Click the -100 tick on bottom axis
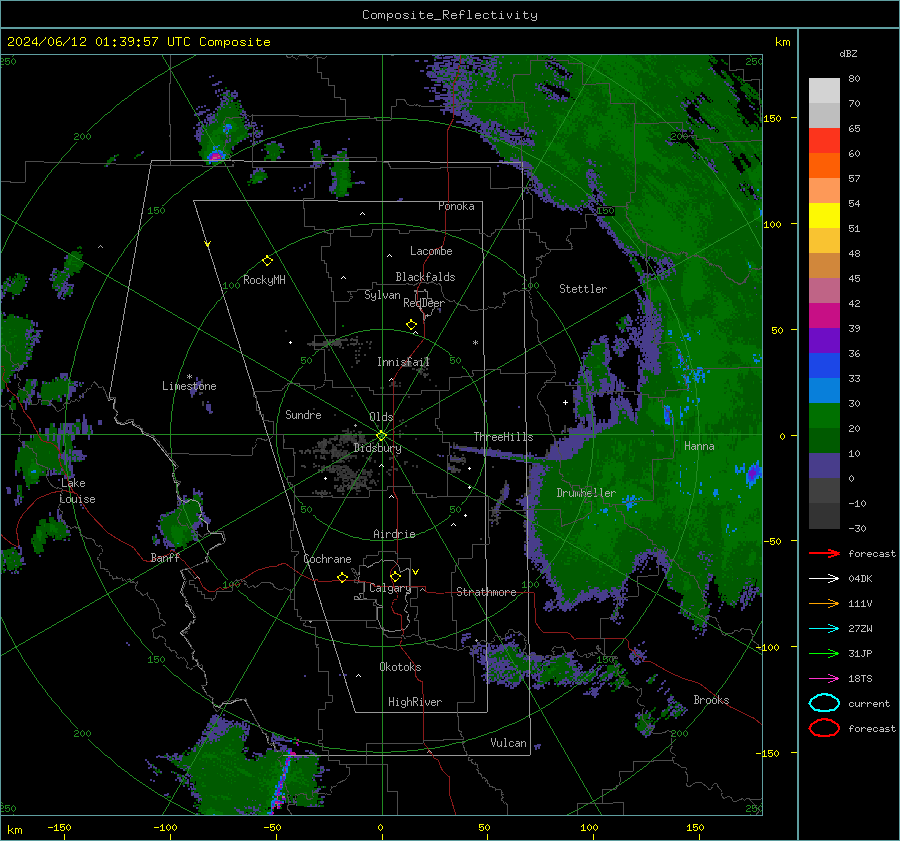The height and width of the screenshot is (841, 900). (x=165, y=828)
